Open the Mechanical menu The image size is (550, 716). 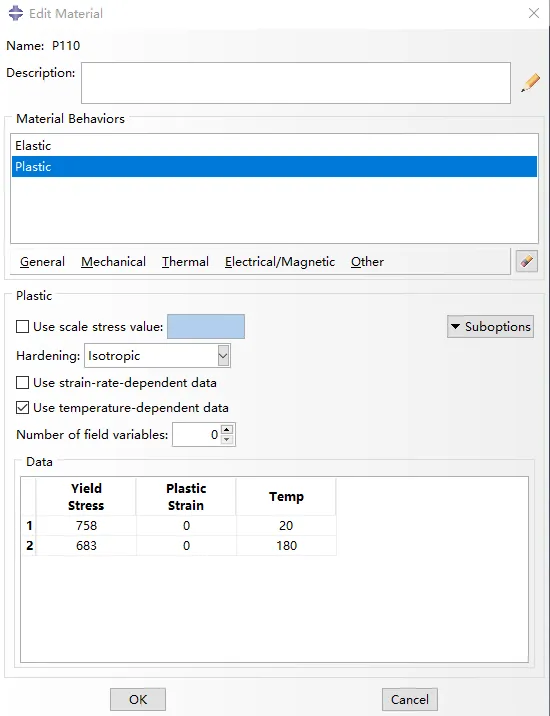(x=113, y=262)
